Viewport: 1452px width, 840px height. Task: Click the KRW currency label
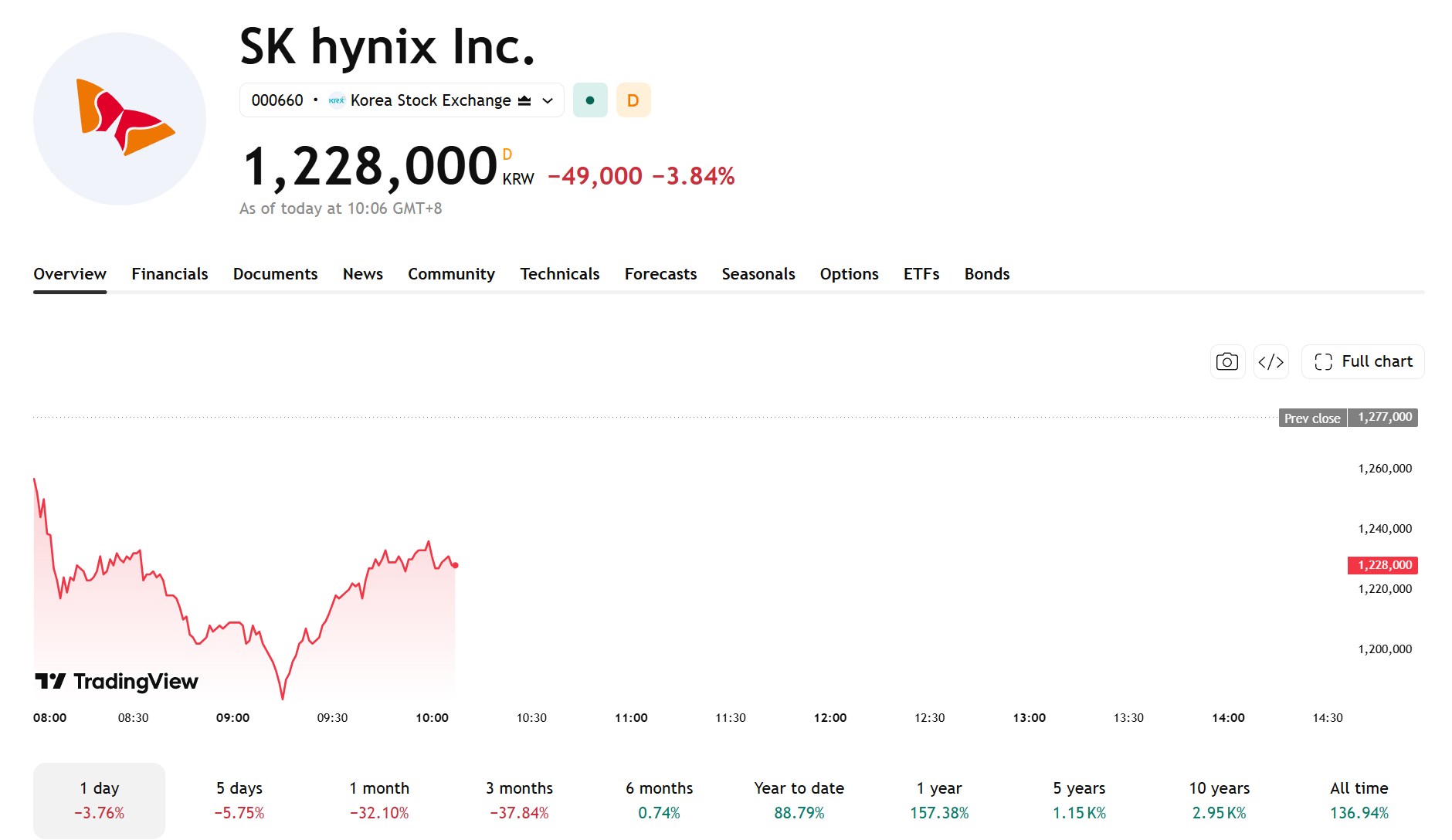[x=518, y=179]
